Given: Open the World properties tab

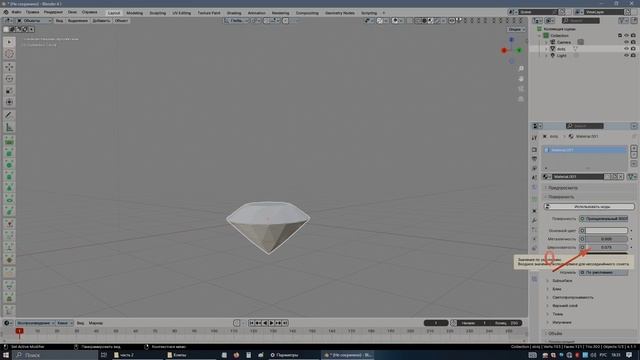Looking at the screenshot, I should [x=534, y=187].
